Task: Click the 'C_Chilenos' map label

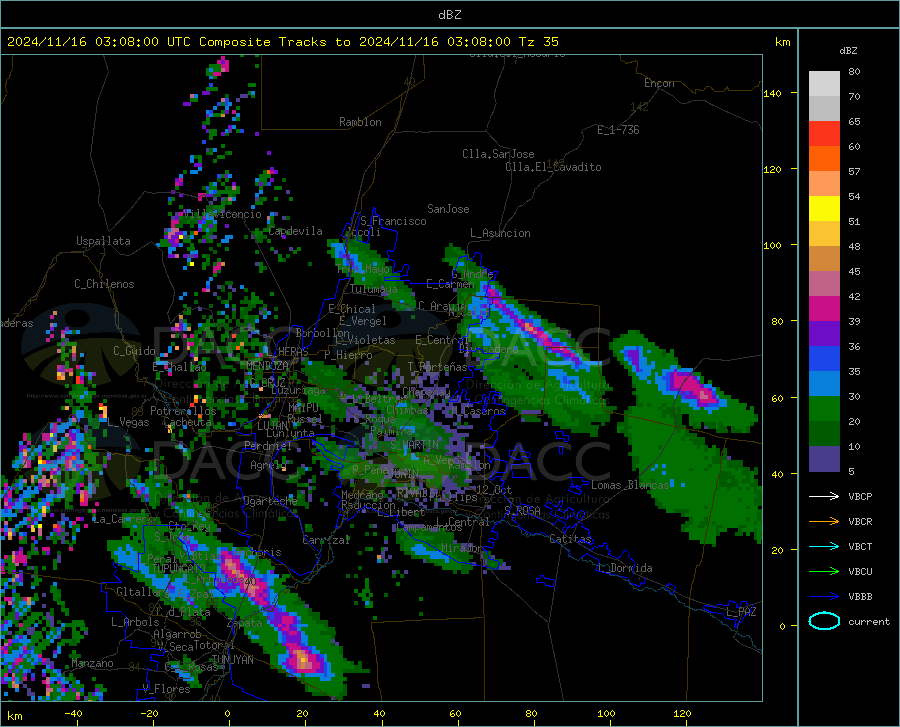Action: click(x=104, y=284)
